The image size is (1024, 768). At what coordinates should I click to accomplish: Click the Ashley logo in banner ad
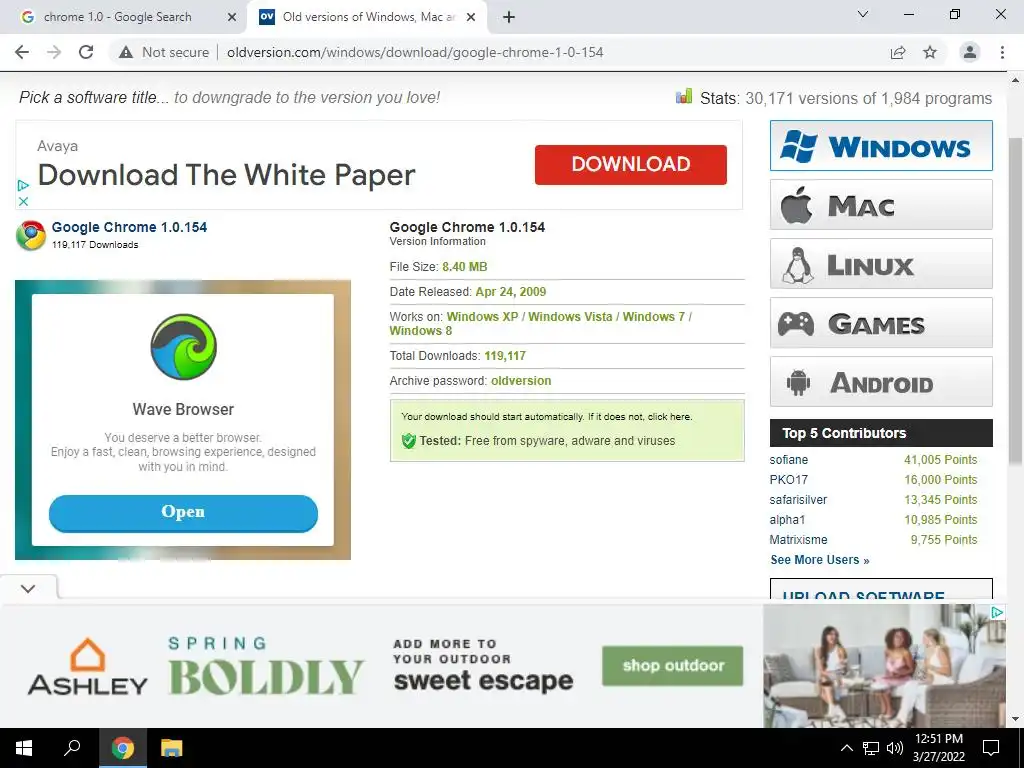(88, 666)
